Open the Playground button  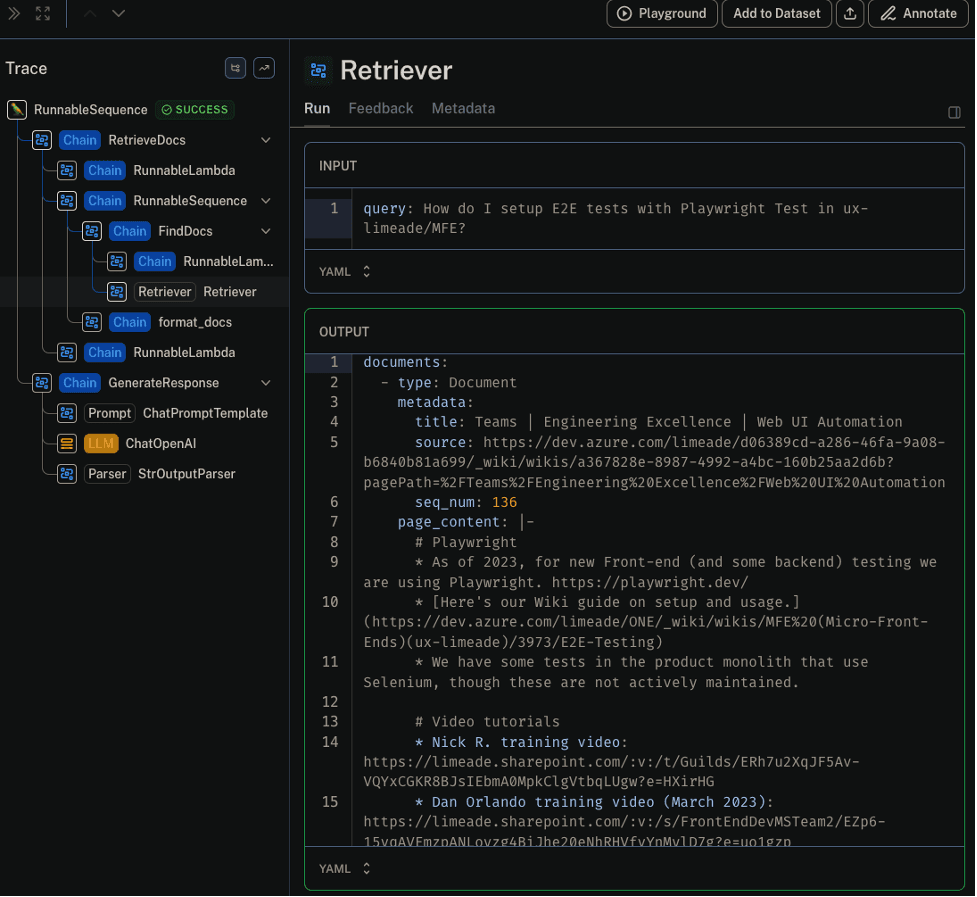tap(662, 14)
